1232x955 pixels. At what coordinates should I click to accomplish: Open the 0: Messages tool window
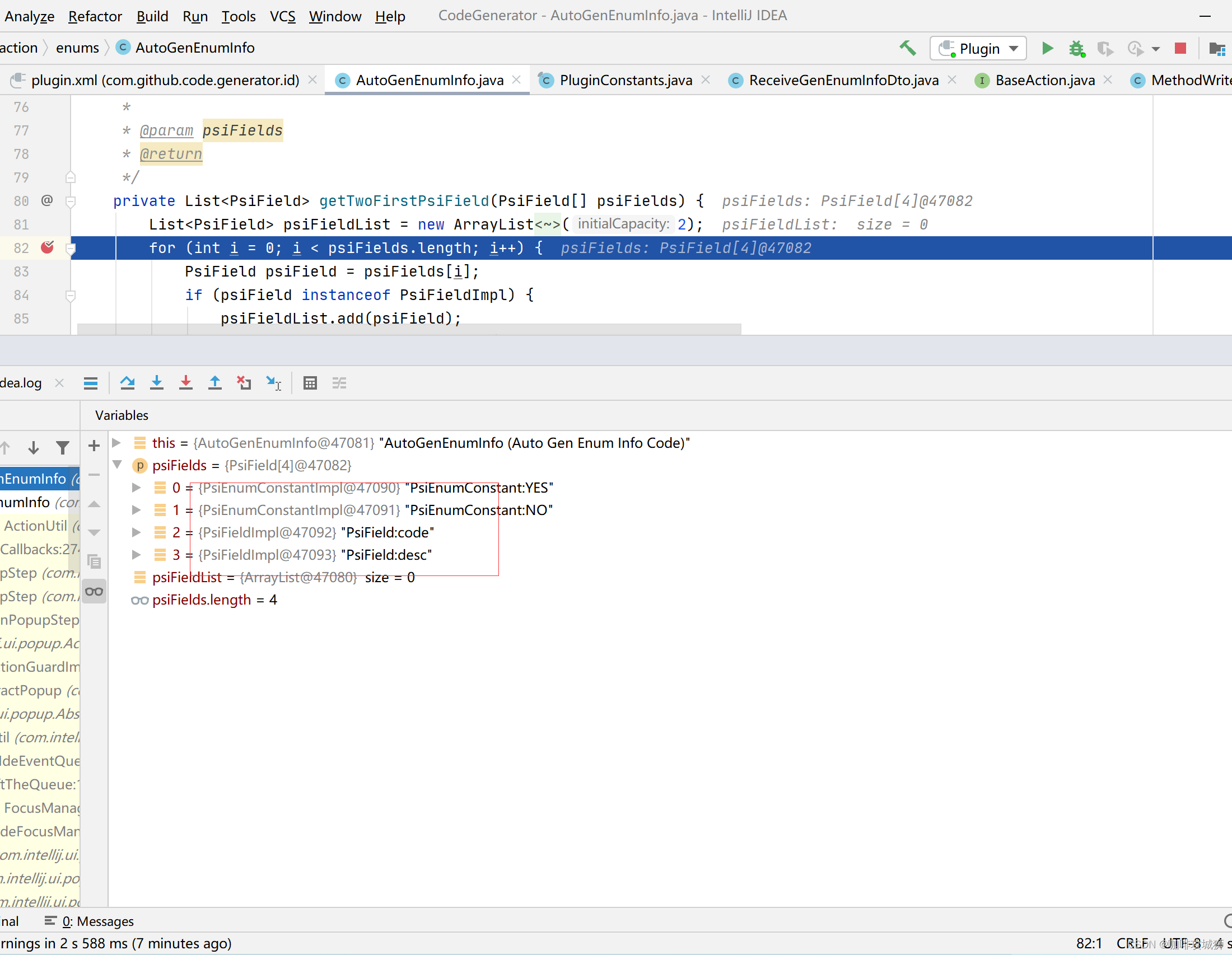coord(97,921)
